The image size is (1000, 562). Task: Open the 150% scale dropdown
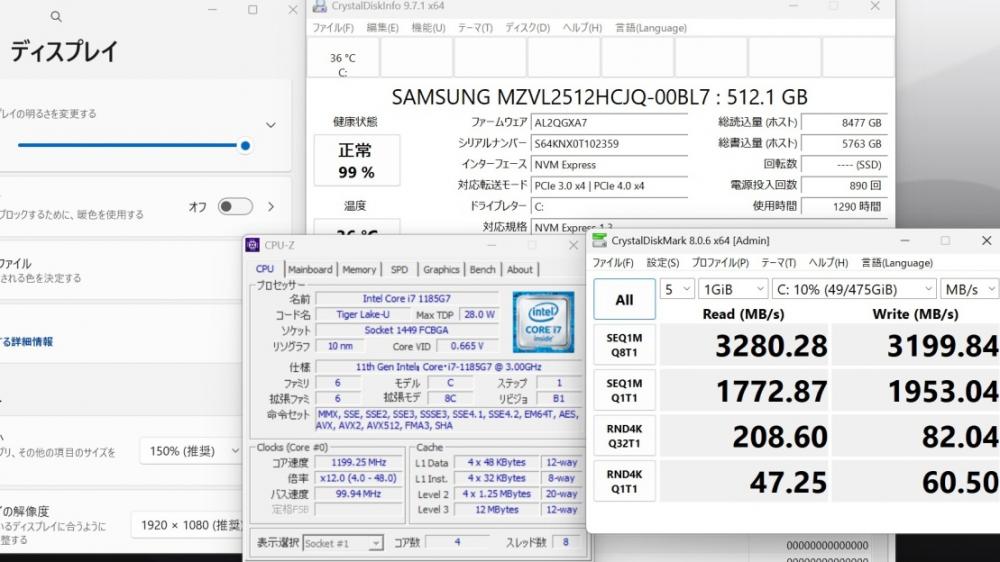point(191,451)
